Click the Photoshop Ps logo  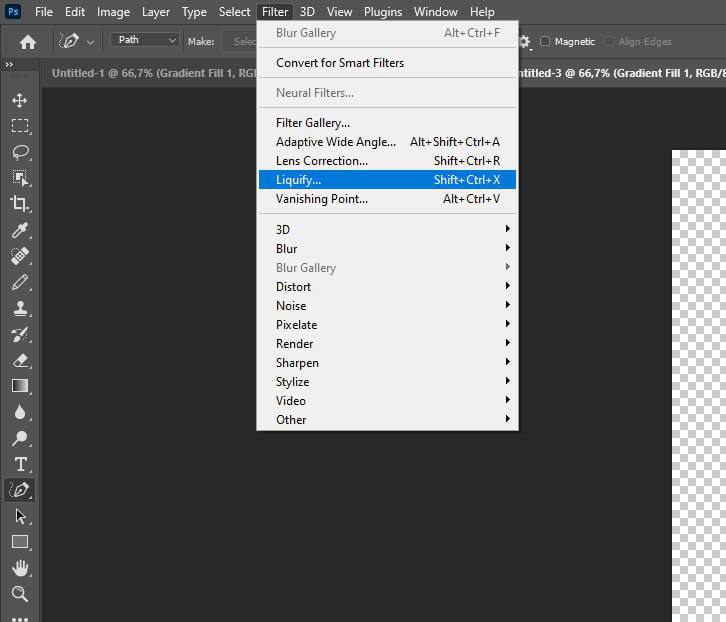pyautogui.click(x=13, y=12)
